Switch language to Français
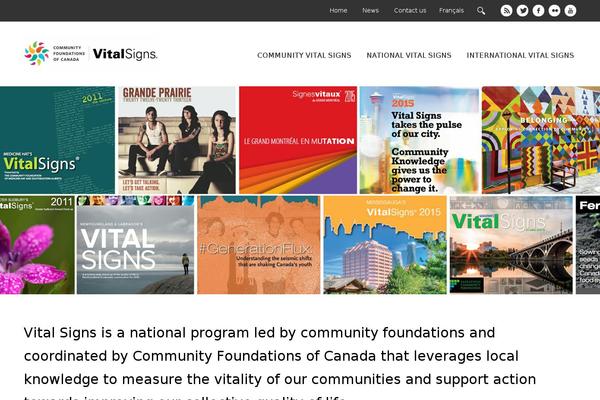This screenshot has width=600, height=400. point(451,10)
